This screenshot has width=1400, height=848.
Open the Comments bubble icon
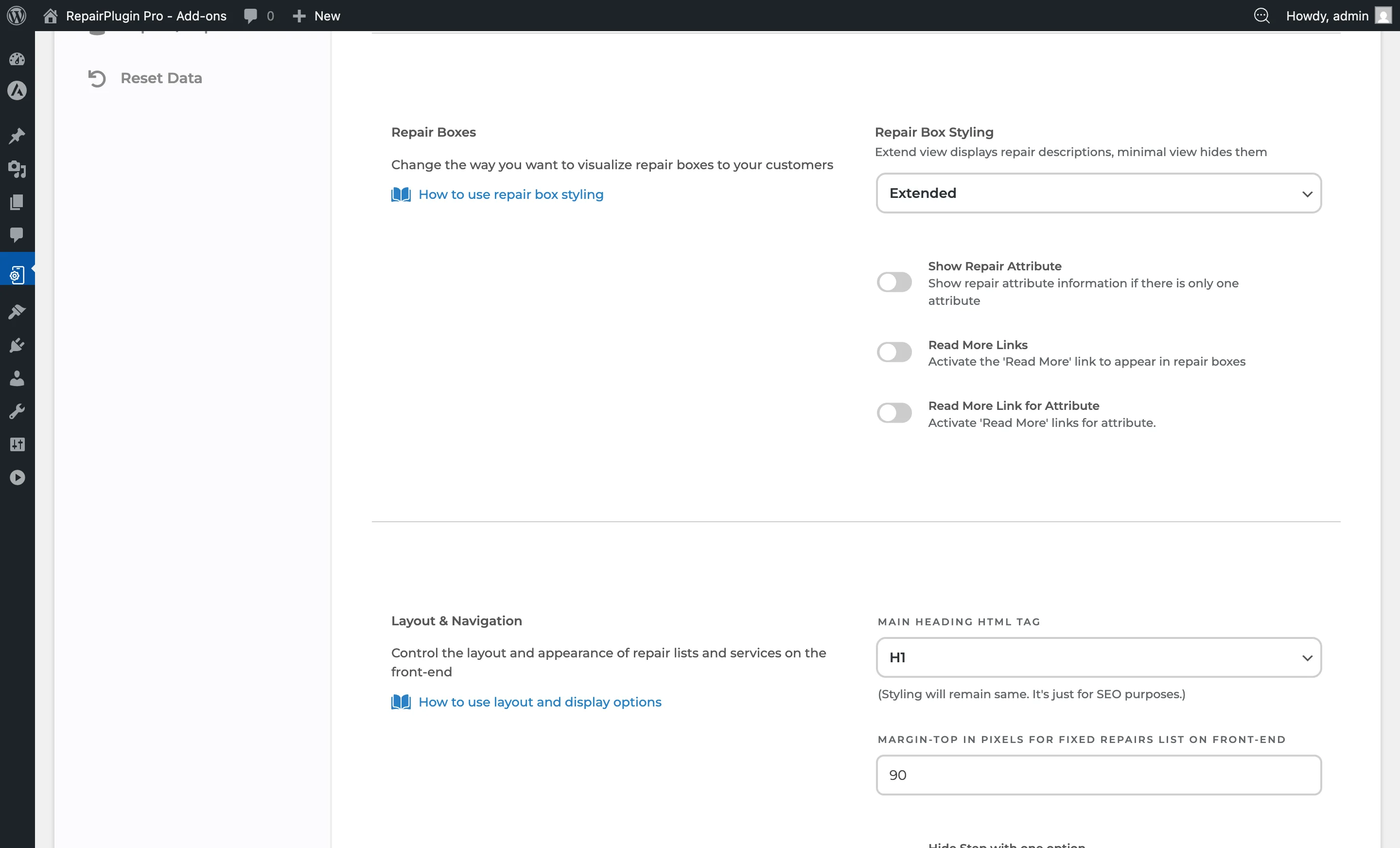(17, 235)
